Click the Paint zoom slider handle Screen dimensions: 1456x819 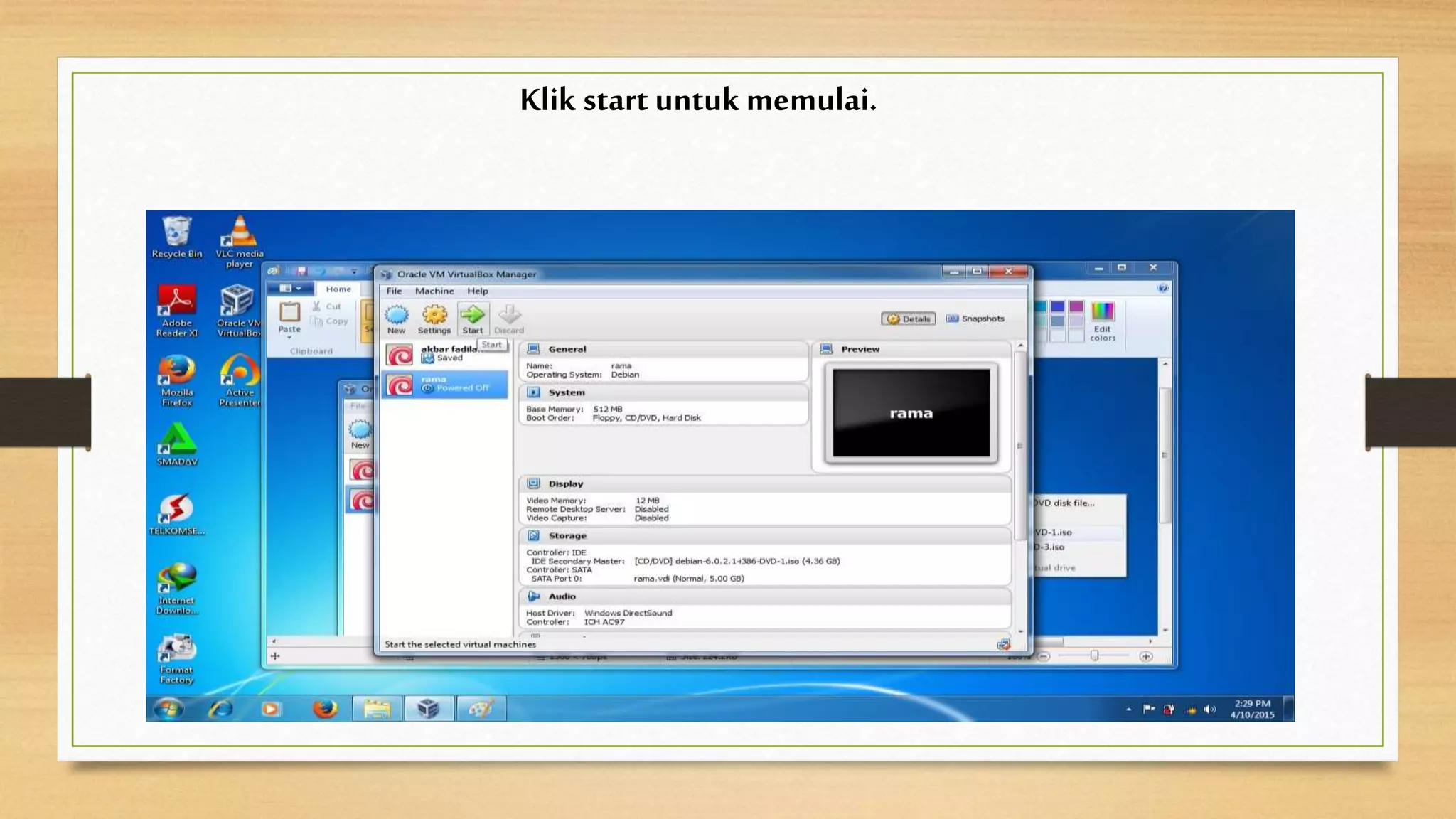(x=1094, y=655)
